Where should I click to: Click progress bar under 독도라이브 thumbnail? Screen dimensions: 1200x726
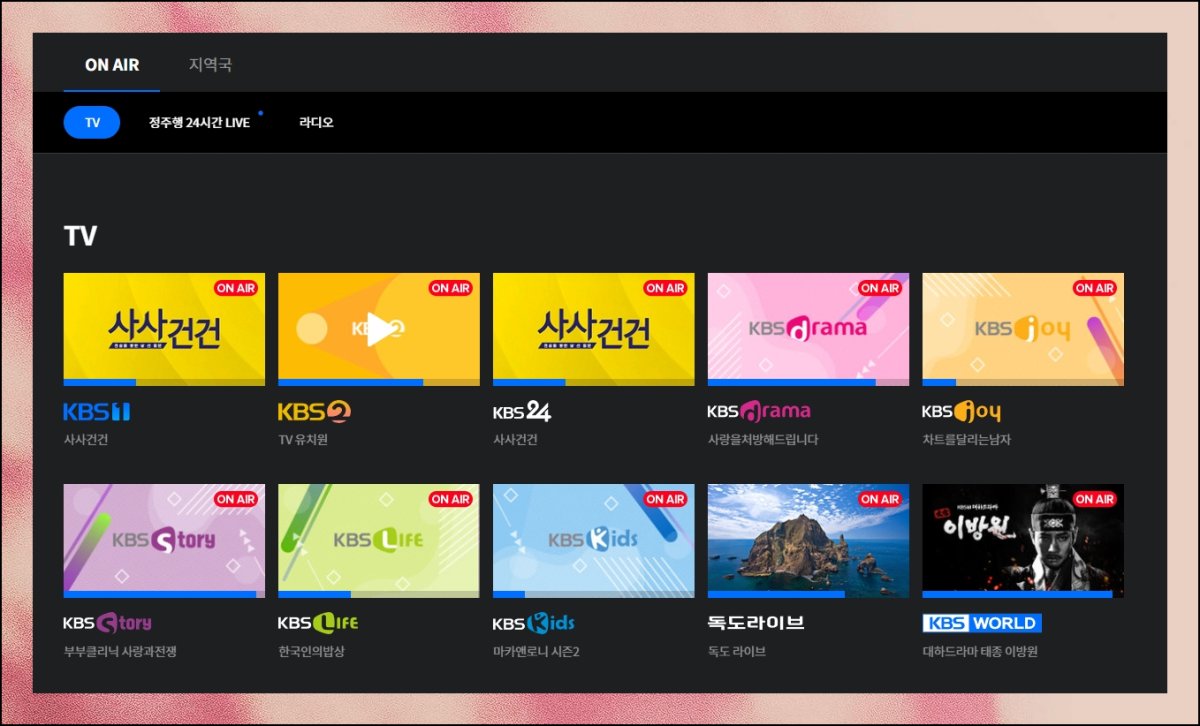coord(809,594)
